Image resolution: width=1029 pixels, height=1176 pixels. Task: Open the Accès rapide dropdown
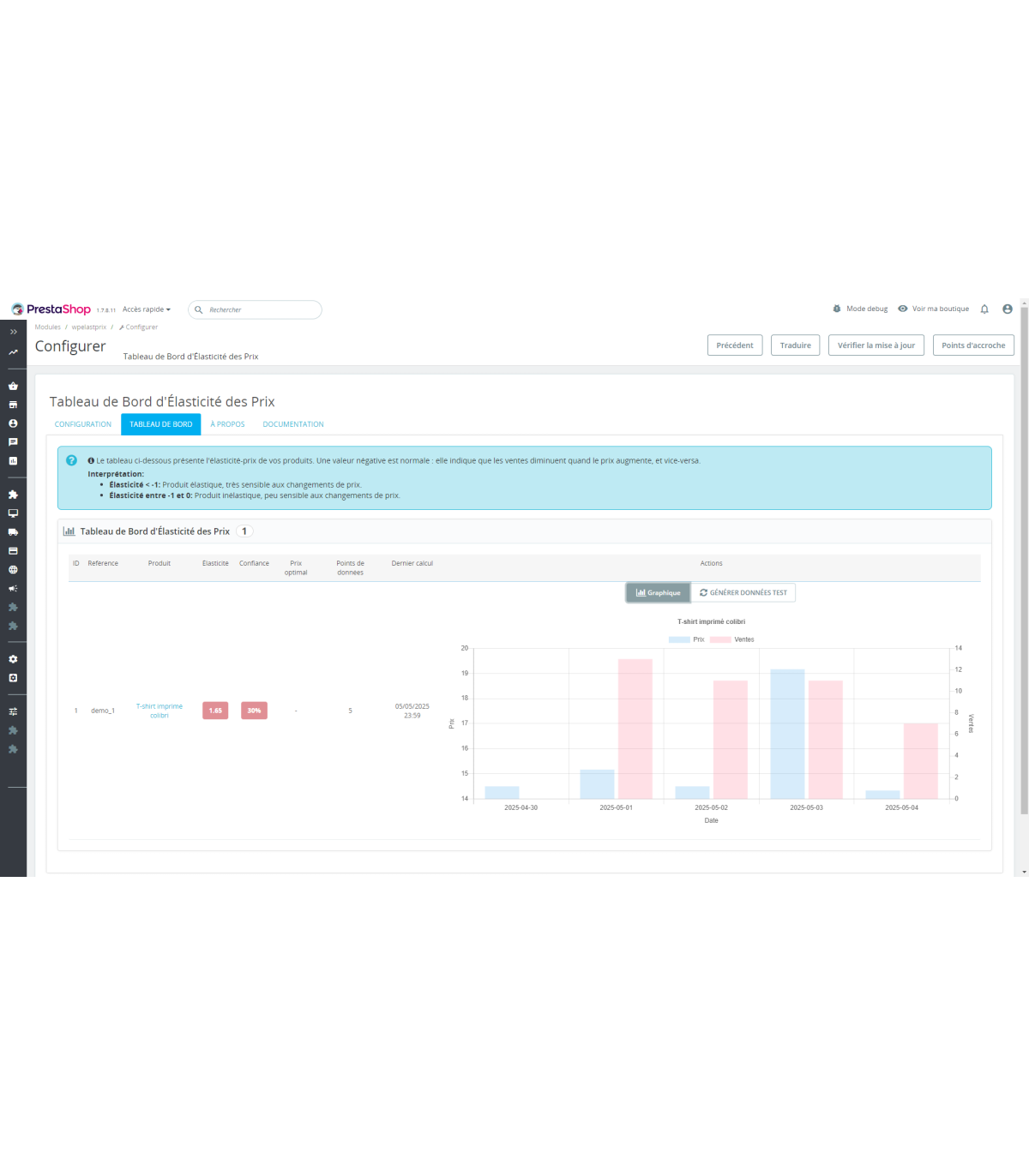pyautogui.click(x=146, y=309)
